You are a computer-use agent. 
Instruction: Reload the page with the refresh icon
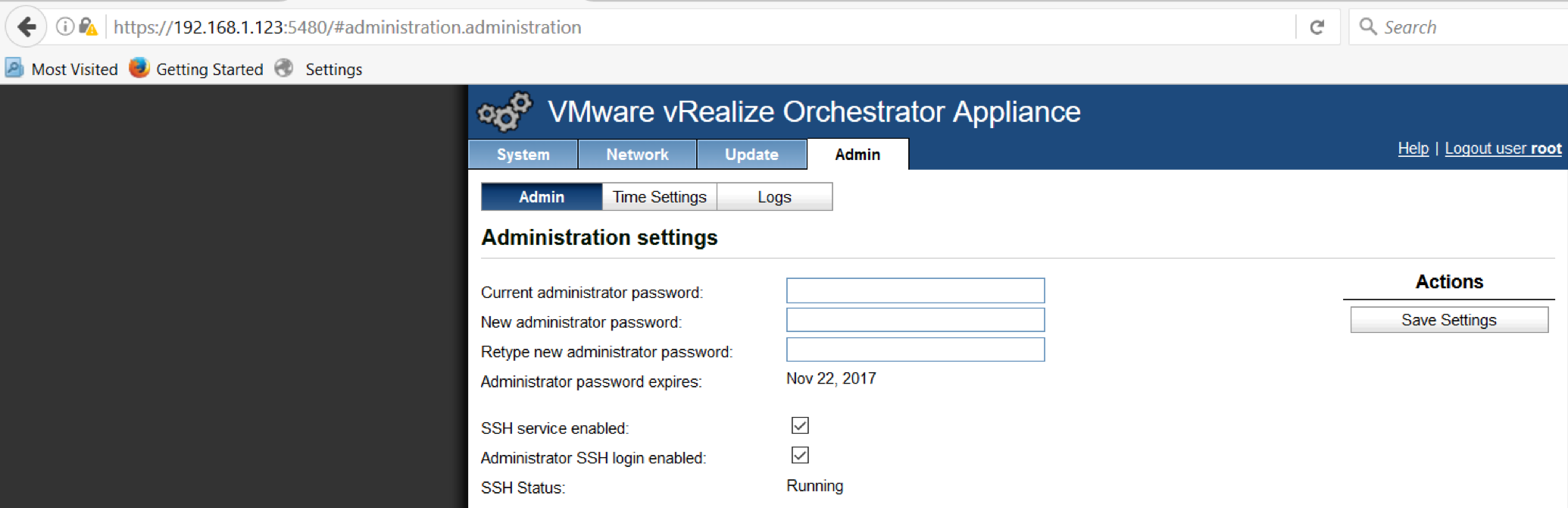(x=1317, y=27)
